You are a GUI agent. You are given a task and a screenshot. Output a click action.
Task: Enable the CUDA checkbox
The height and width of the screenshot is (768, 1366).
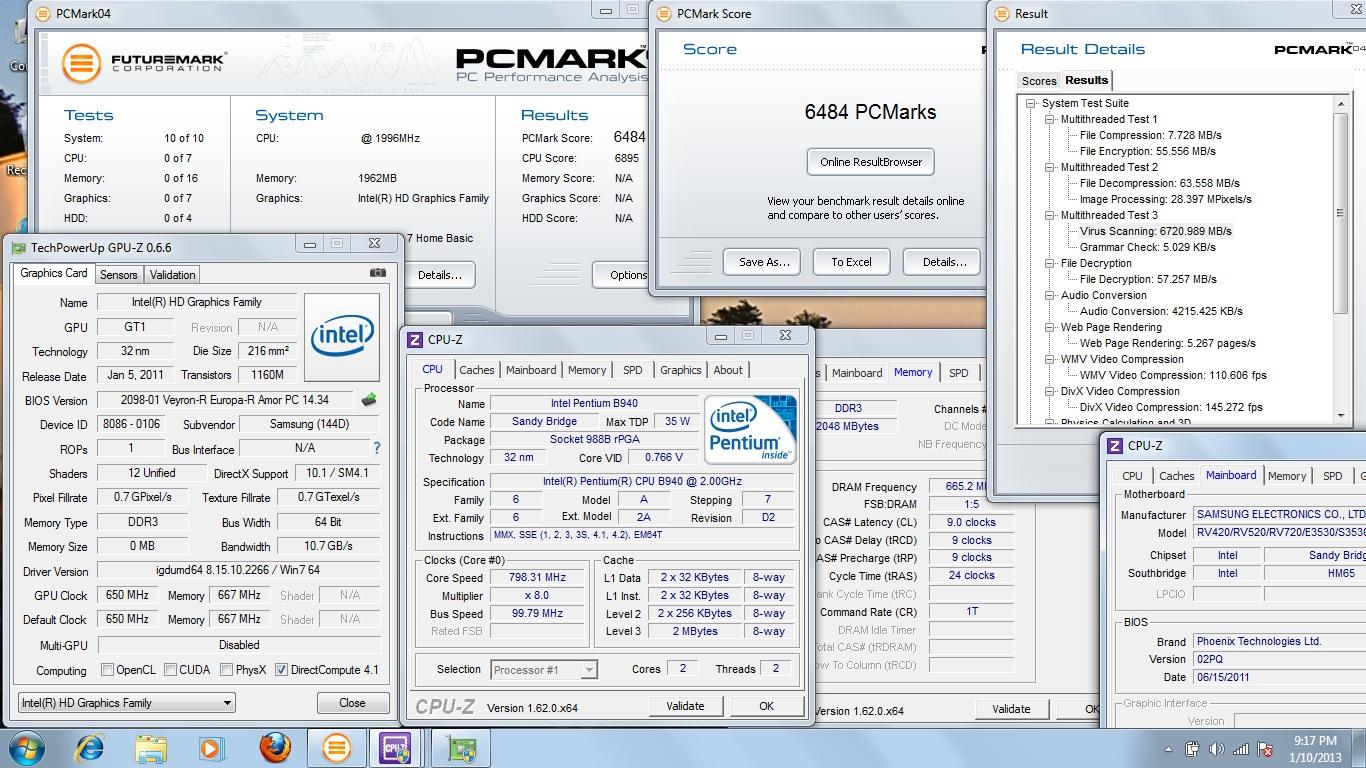(x=171, y=670)
